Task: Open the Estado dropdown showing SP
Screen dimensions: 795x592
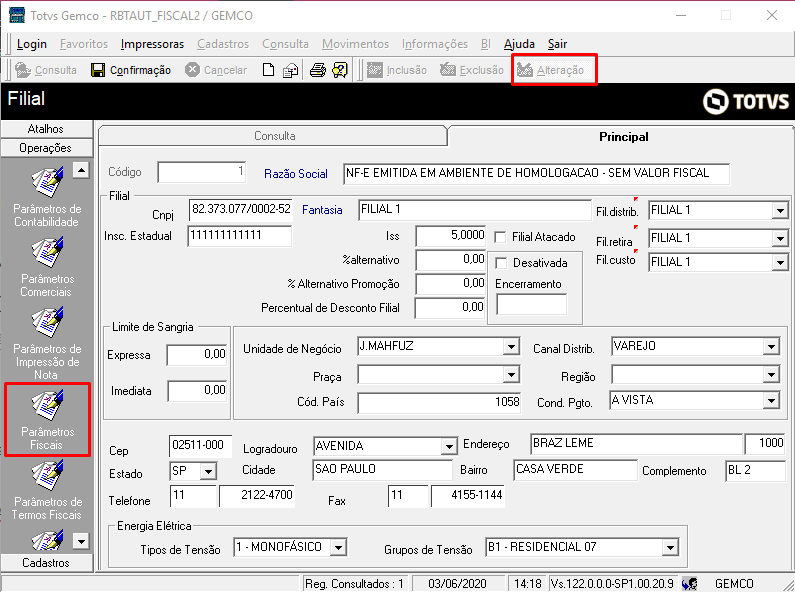Action: 208,471
